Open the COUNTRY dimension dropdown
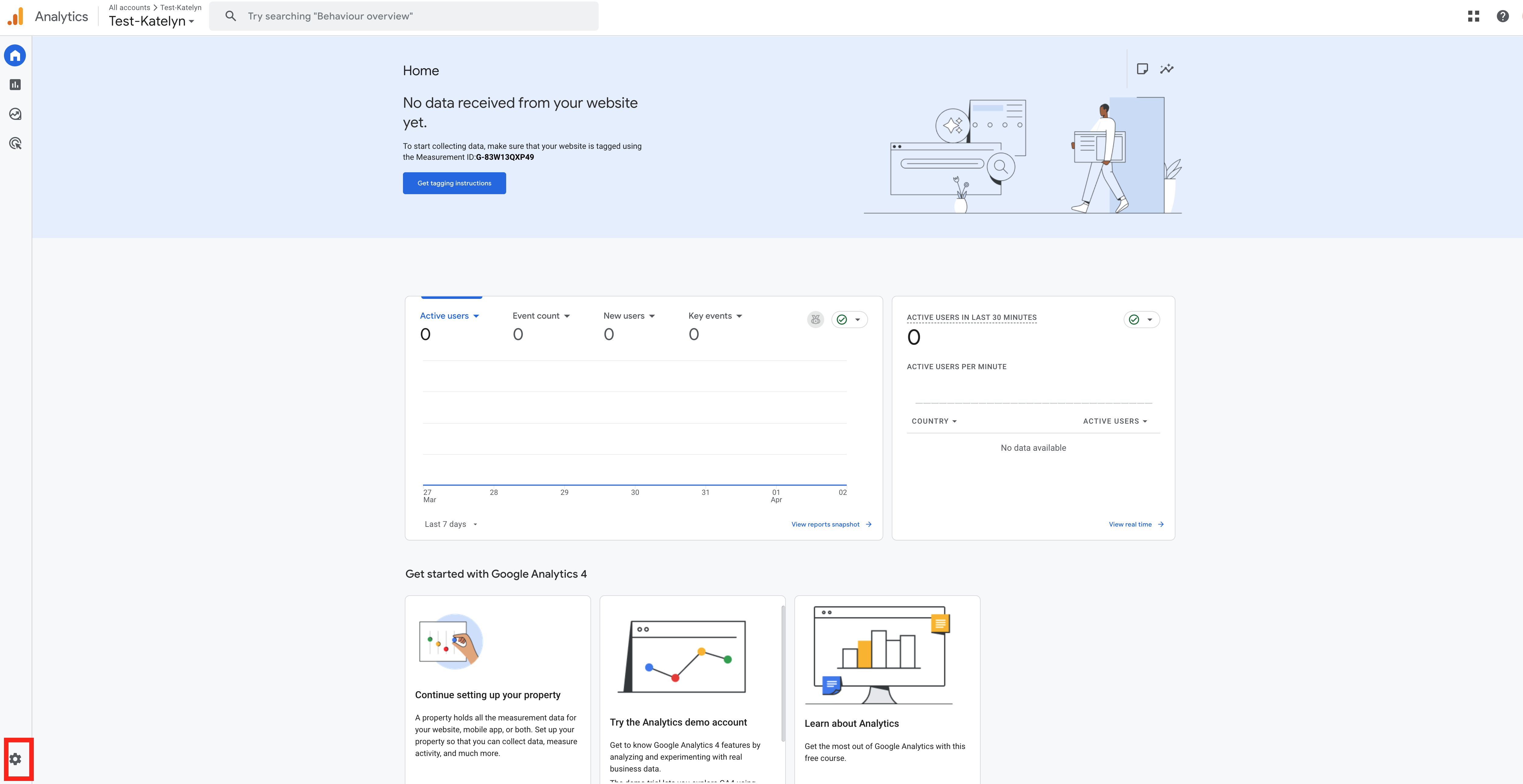 click(x=934, y=422)
